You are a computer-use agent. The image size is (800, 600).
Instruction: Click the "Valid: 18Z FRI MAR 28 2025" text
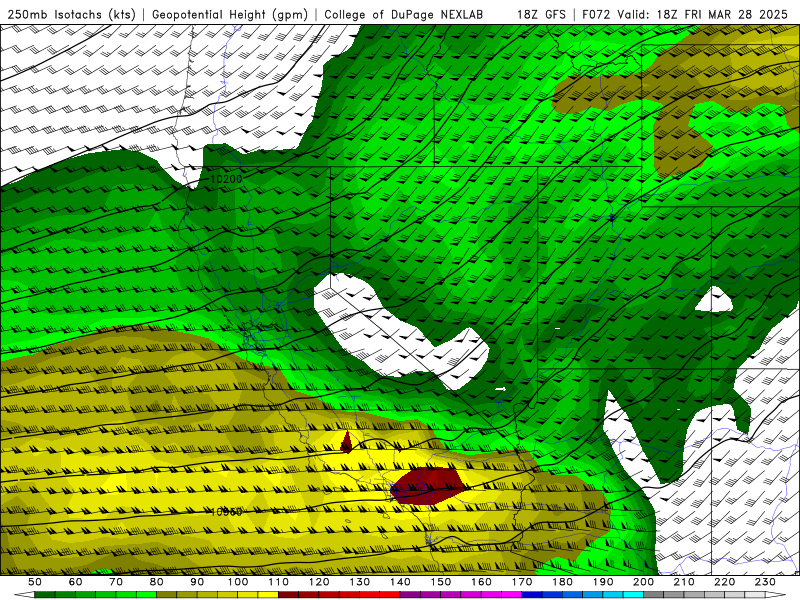pos(703,14)
